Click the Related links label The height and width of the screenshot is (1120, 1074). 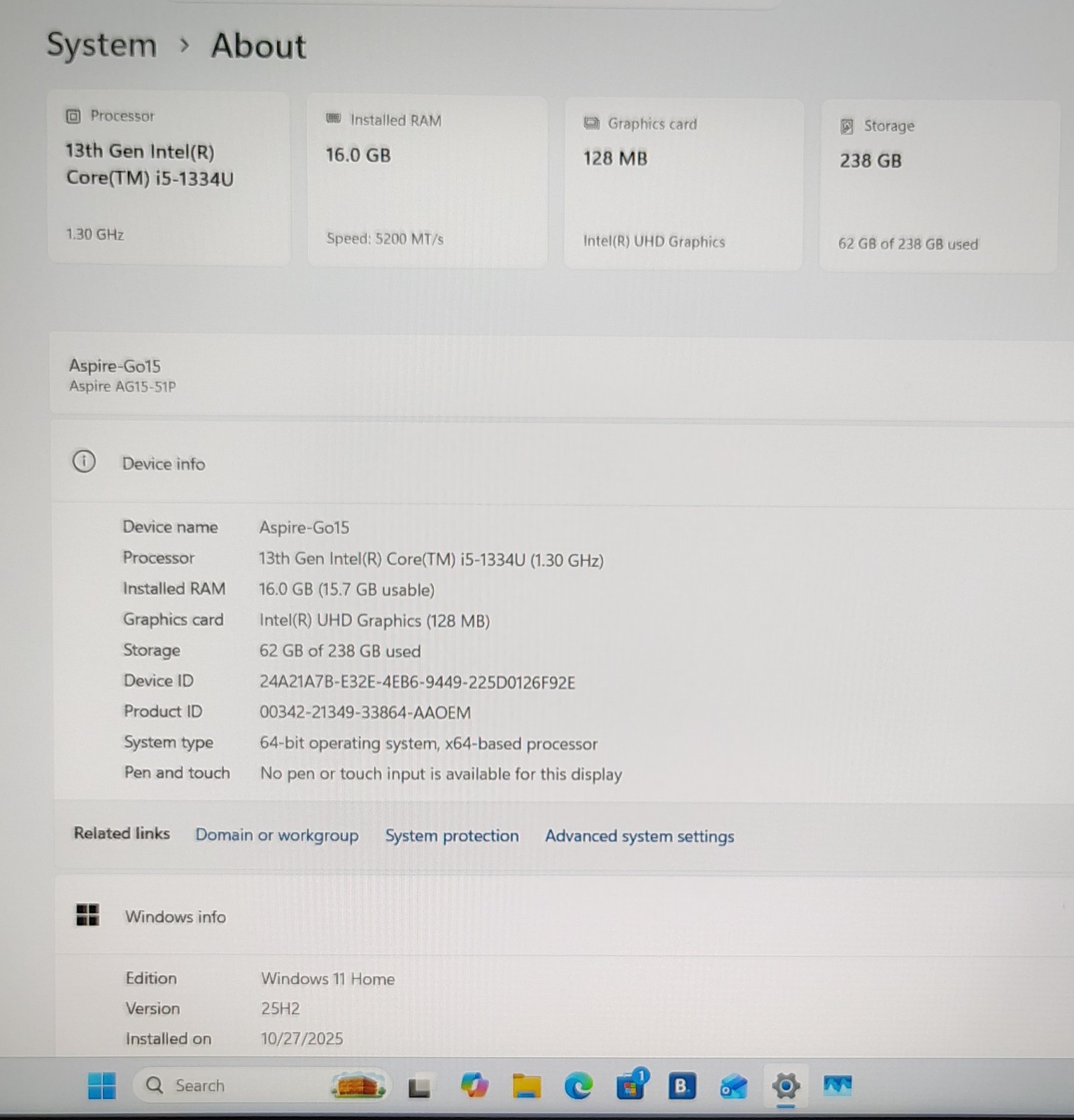[x=122, y=833]
